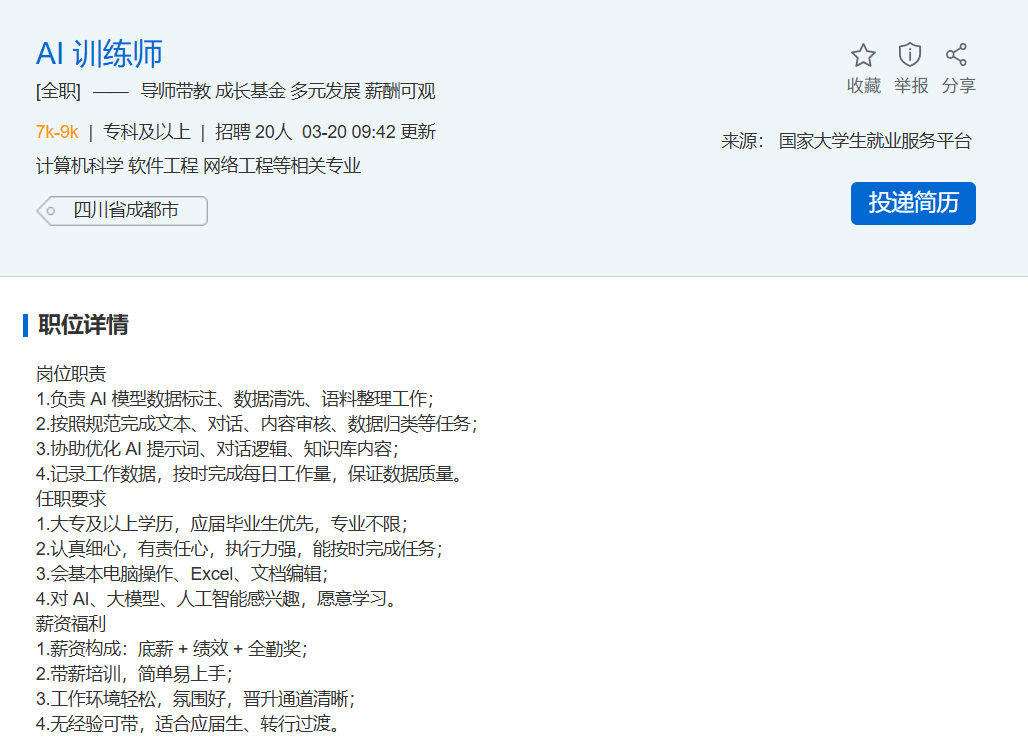This screenshot has height=755, width=1028.
Task: Click the share icon
Action: pos(957,55)
